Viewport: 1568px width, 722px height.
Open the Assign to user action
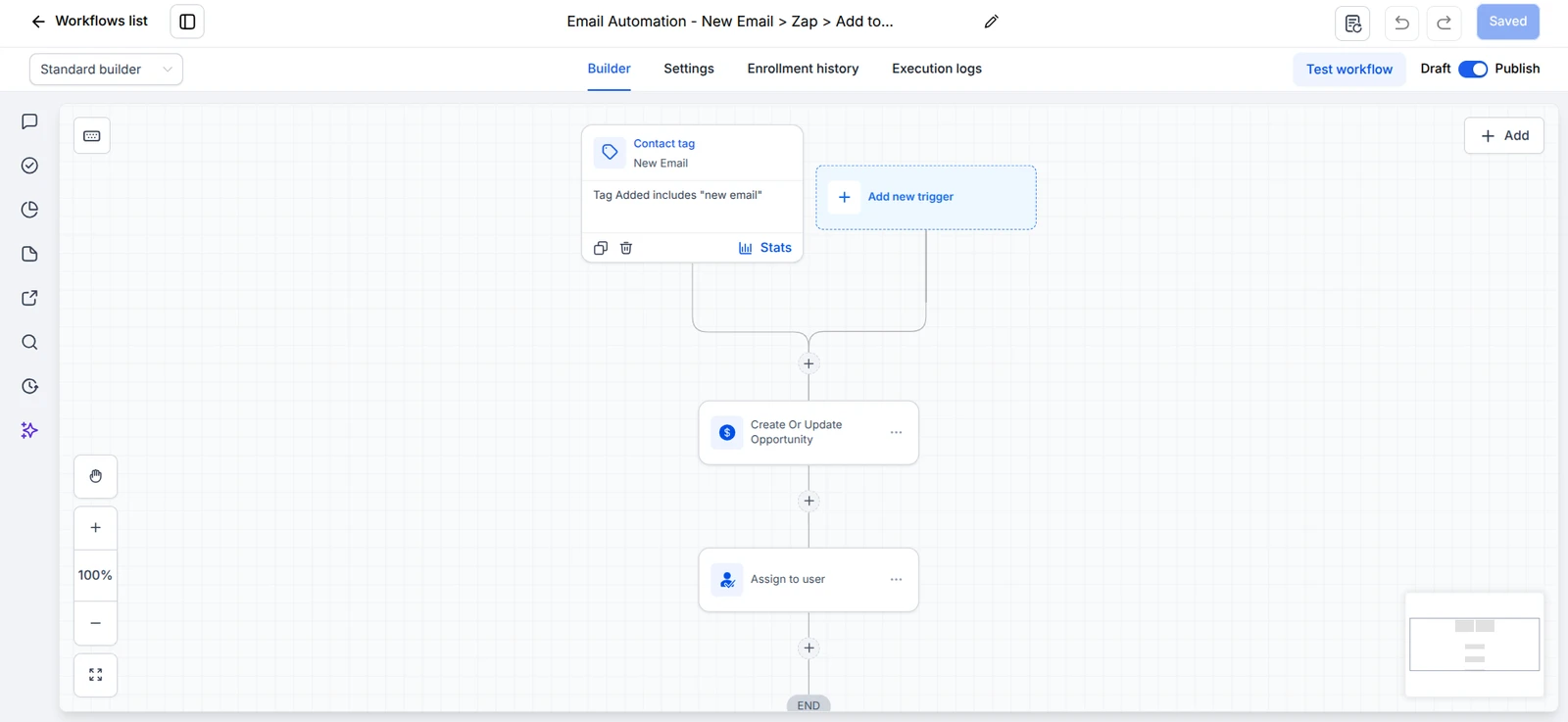808,580
